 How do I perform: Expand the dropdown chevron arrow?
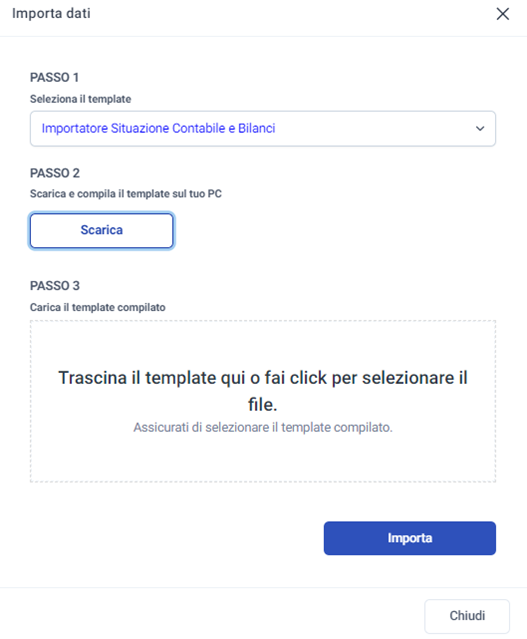point(480,129)
